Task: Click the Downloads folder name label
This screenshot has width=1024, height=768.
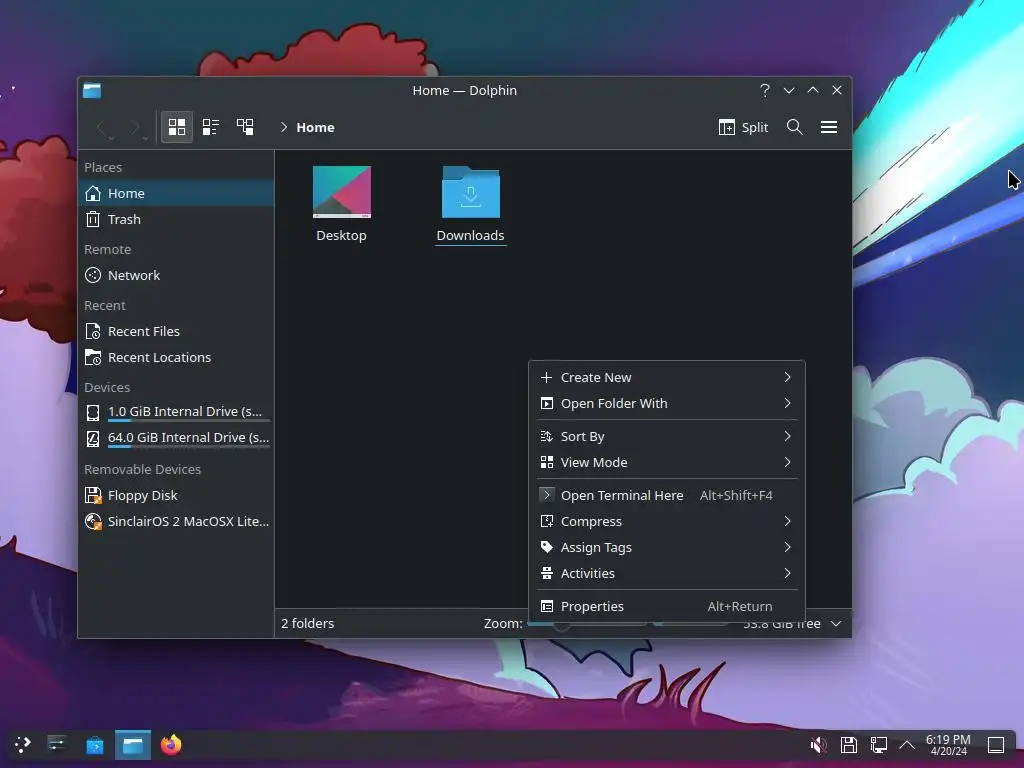Action: (470, 236)
